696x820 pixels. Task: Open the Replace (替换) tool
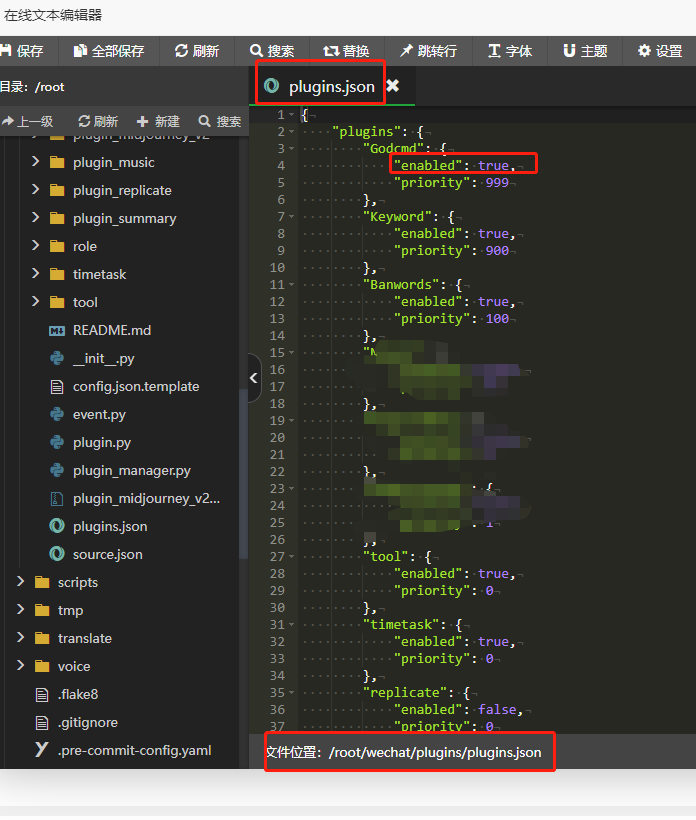(346, 51)
